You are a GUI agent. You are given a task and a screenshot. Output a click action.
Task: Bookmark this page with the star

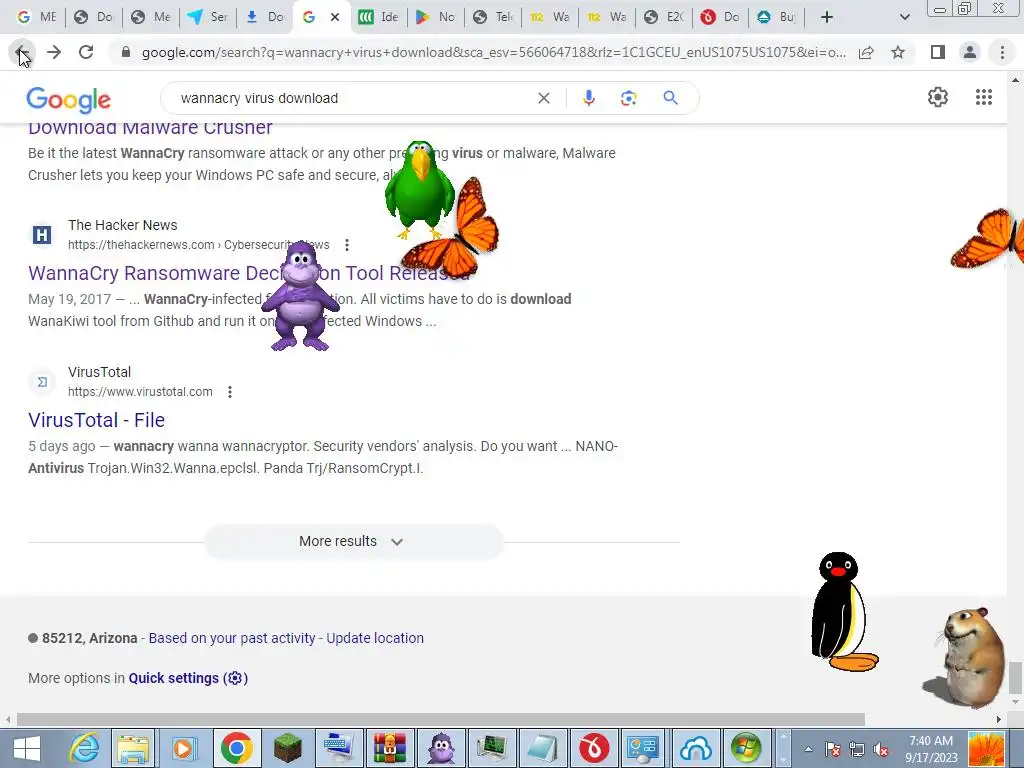point(898,52)
